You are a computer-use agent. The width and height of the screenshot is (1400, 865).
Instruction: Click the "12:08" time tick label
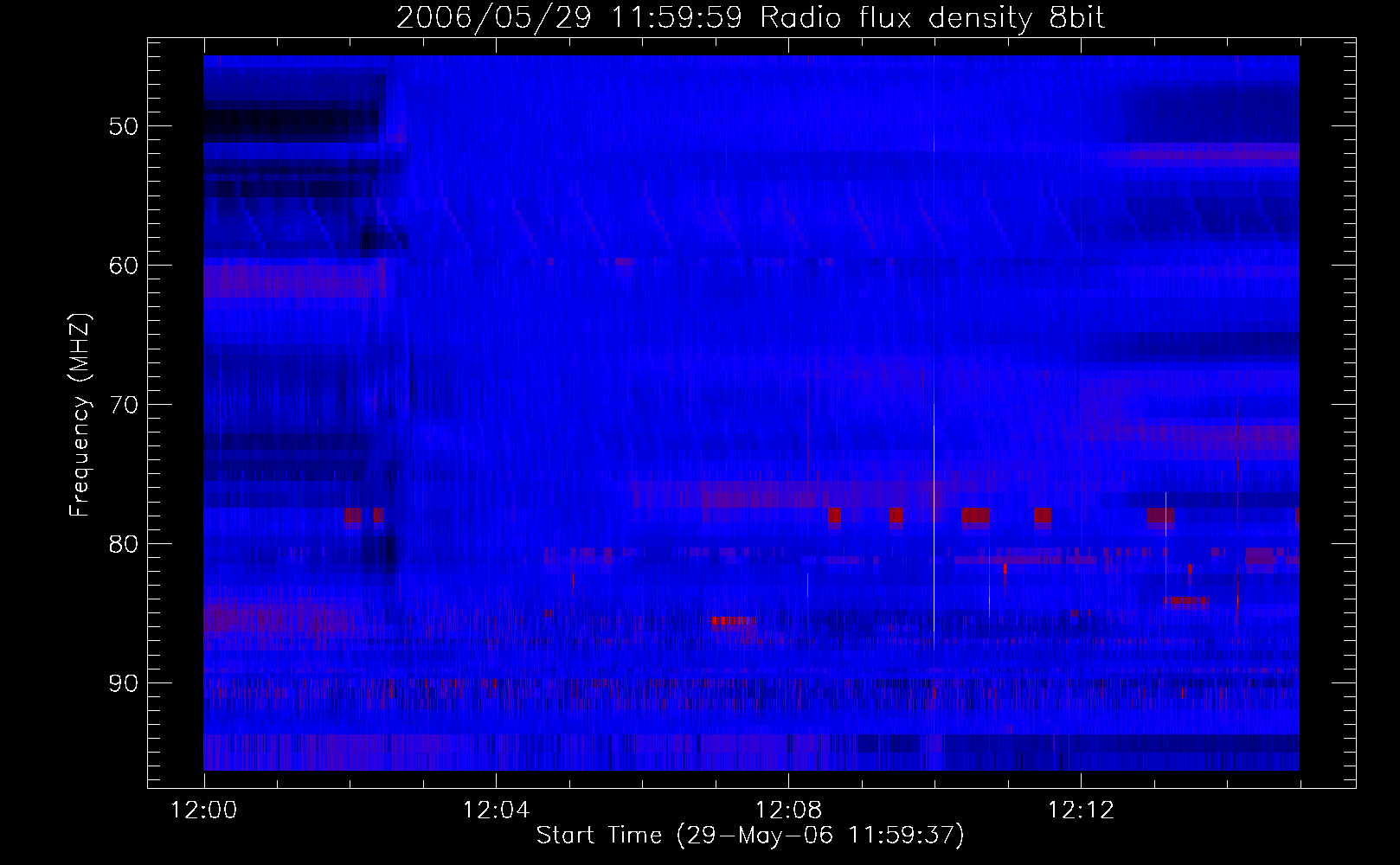click(x=788, y=811)
